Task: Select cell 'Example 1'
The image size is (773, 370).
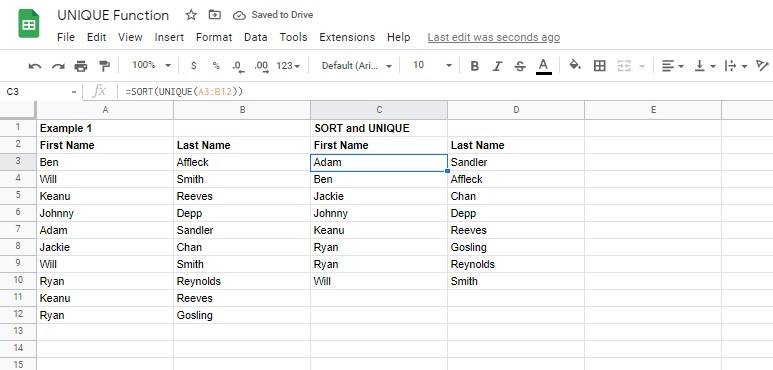Action: pos(105,128)
